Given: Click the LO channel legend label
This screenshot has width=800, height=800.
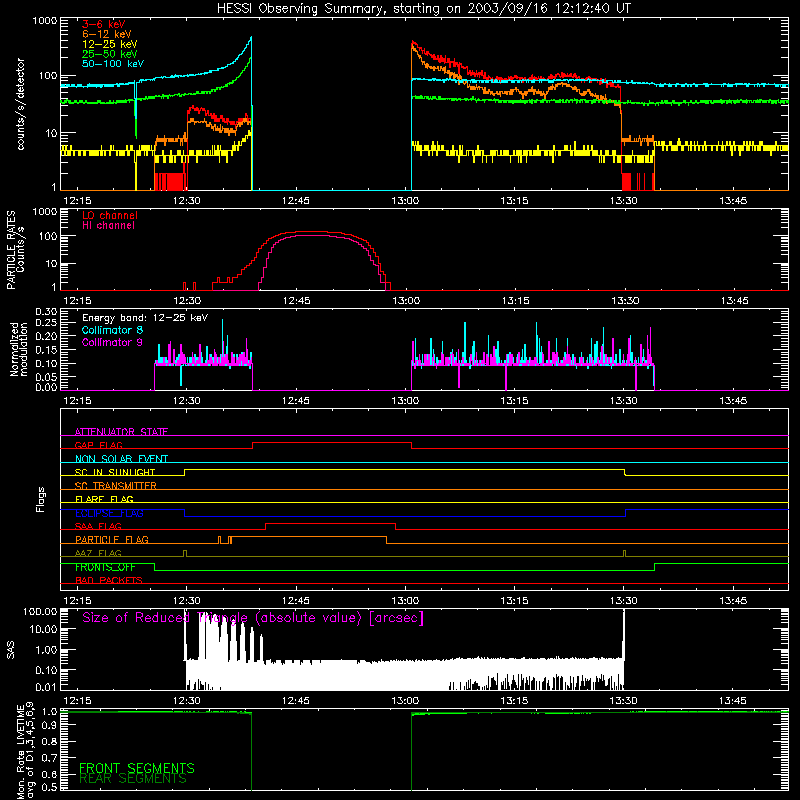Looking at the screenshot, I should coord(110,215).
